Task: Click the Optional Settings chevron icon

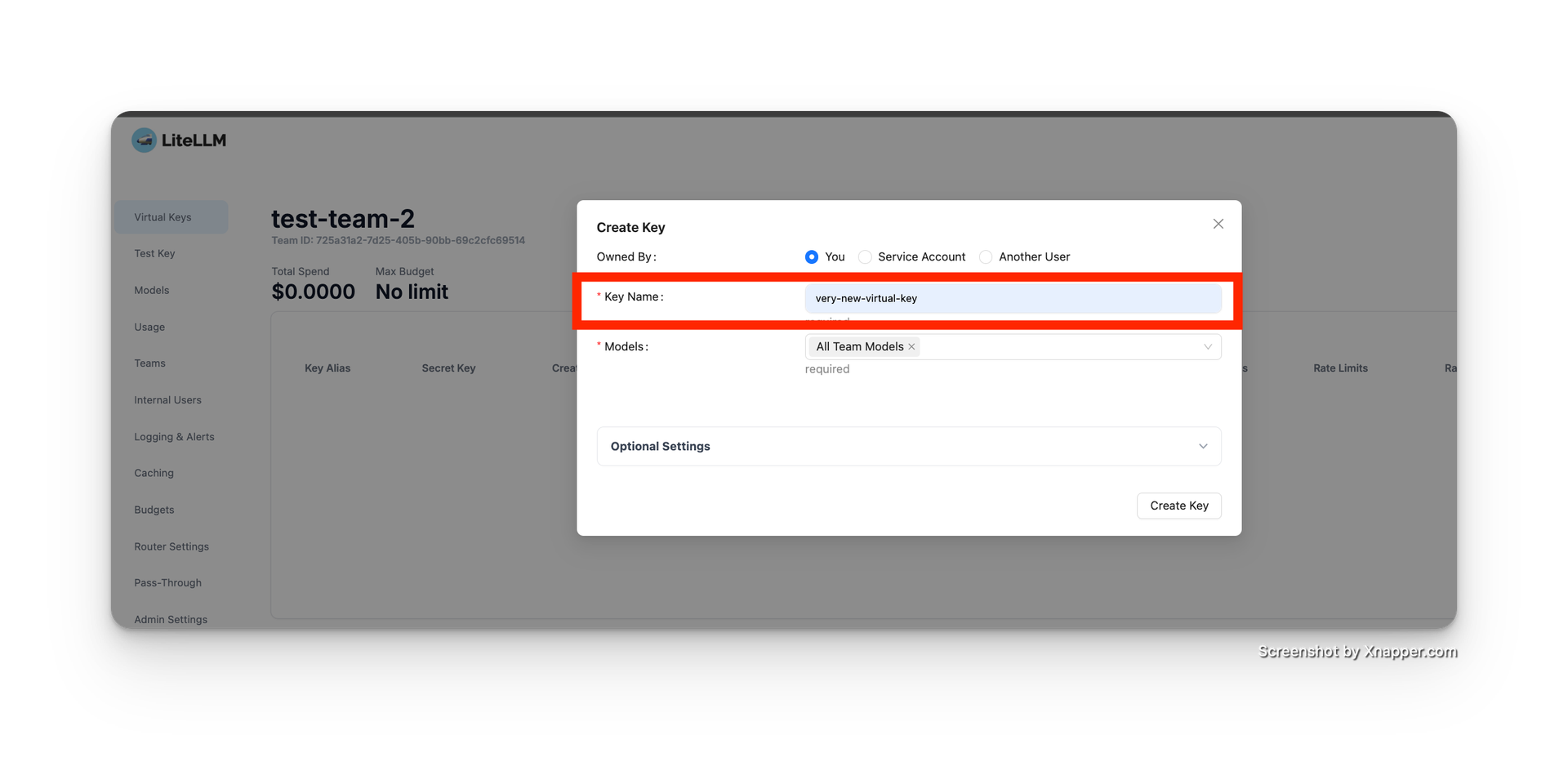Action: [x=1202, y=446]
